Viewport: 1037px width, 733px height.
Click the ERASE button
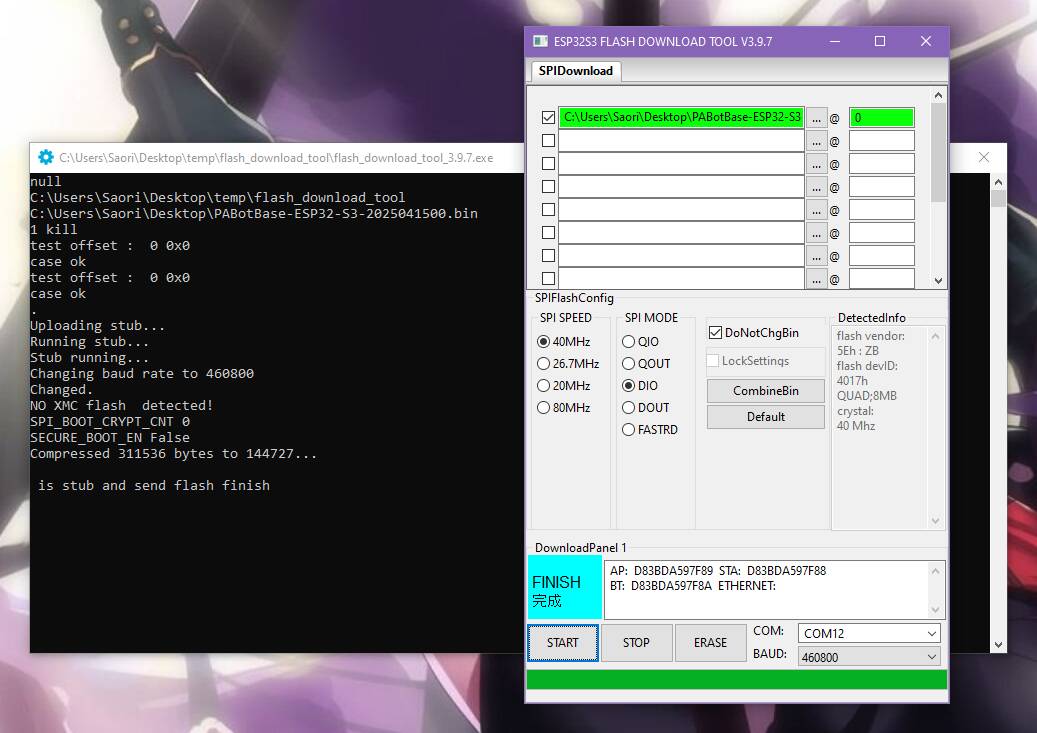[710, 643]
